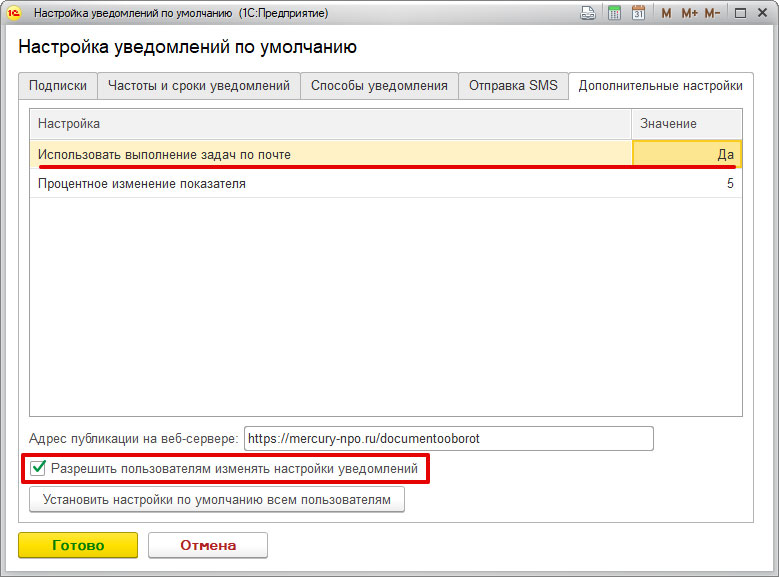Image resolution: width=779 pixels, height=577 pixels.
Task: Click the M+ memory add button
Action: (689, 14)
